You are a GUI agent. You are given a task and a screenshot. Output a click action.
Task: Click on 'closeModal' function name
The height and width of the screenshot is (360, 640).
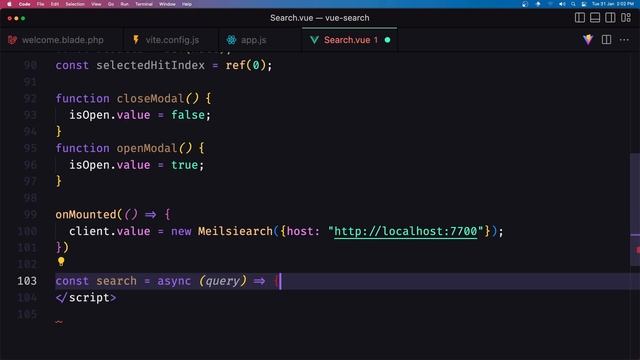click(150, 98)
